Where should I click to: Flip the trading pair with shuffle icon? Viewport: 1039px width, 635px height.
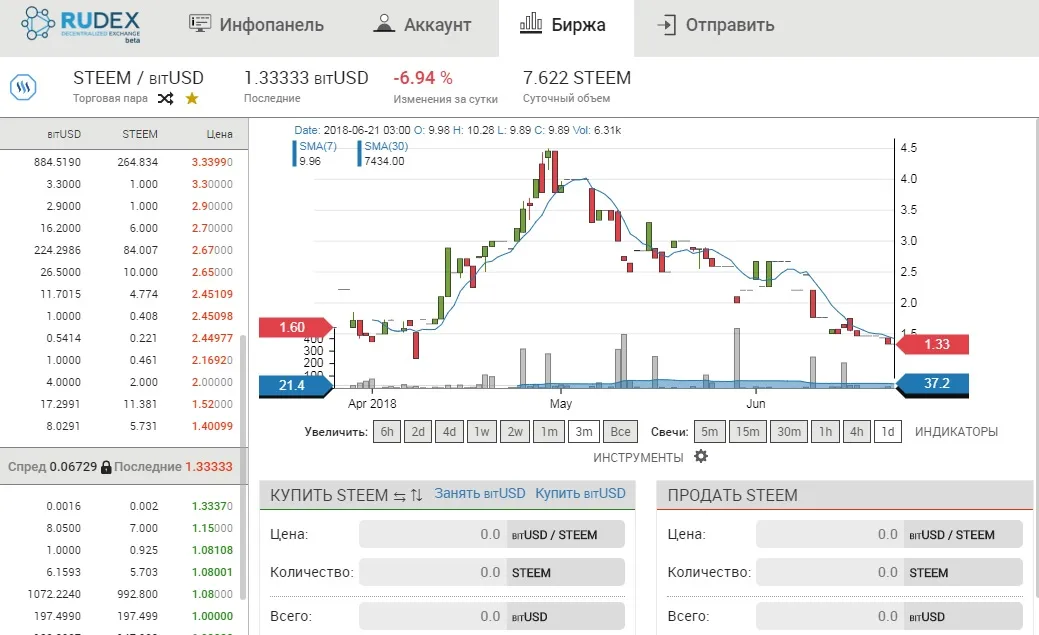(x=165, y=98)
